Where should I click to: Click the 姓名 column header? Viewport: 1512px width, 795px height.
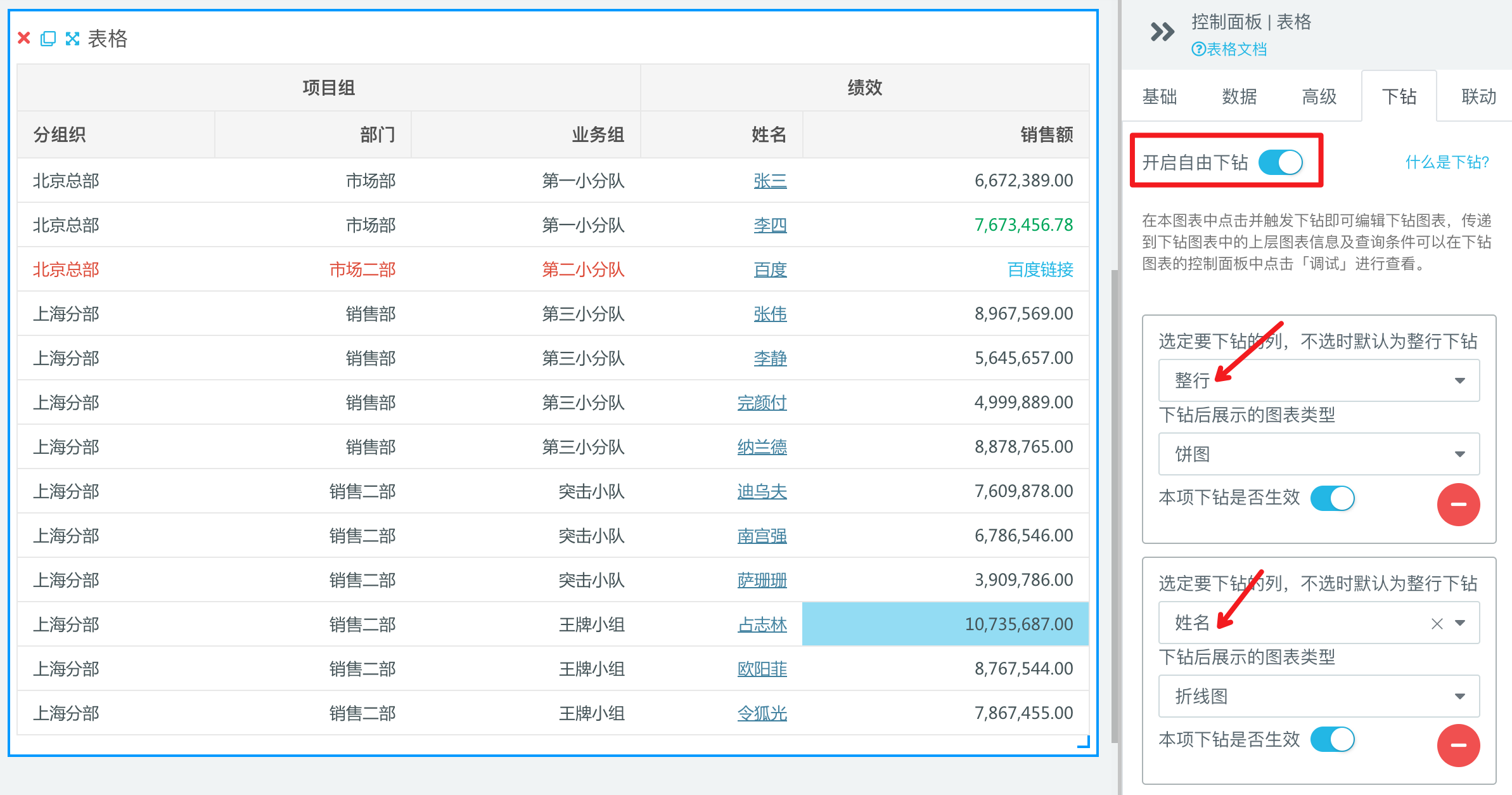pyautogui.click(x=722, y=134)
